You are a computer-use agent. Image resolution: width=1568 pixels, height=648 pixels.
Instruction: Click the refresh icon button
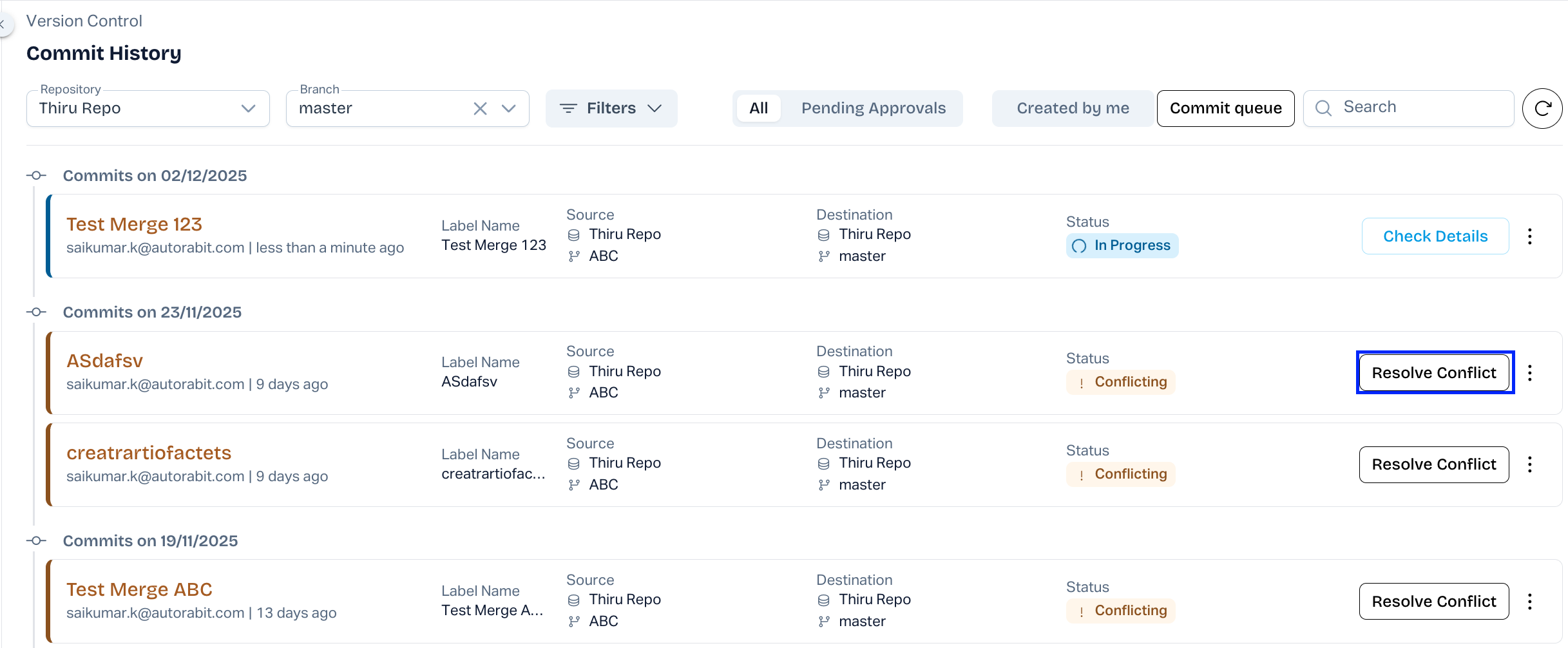point(1542,108)
